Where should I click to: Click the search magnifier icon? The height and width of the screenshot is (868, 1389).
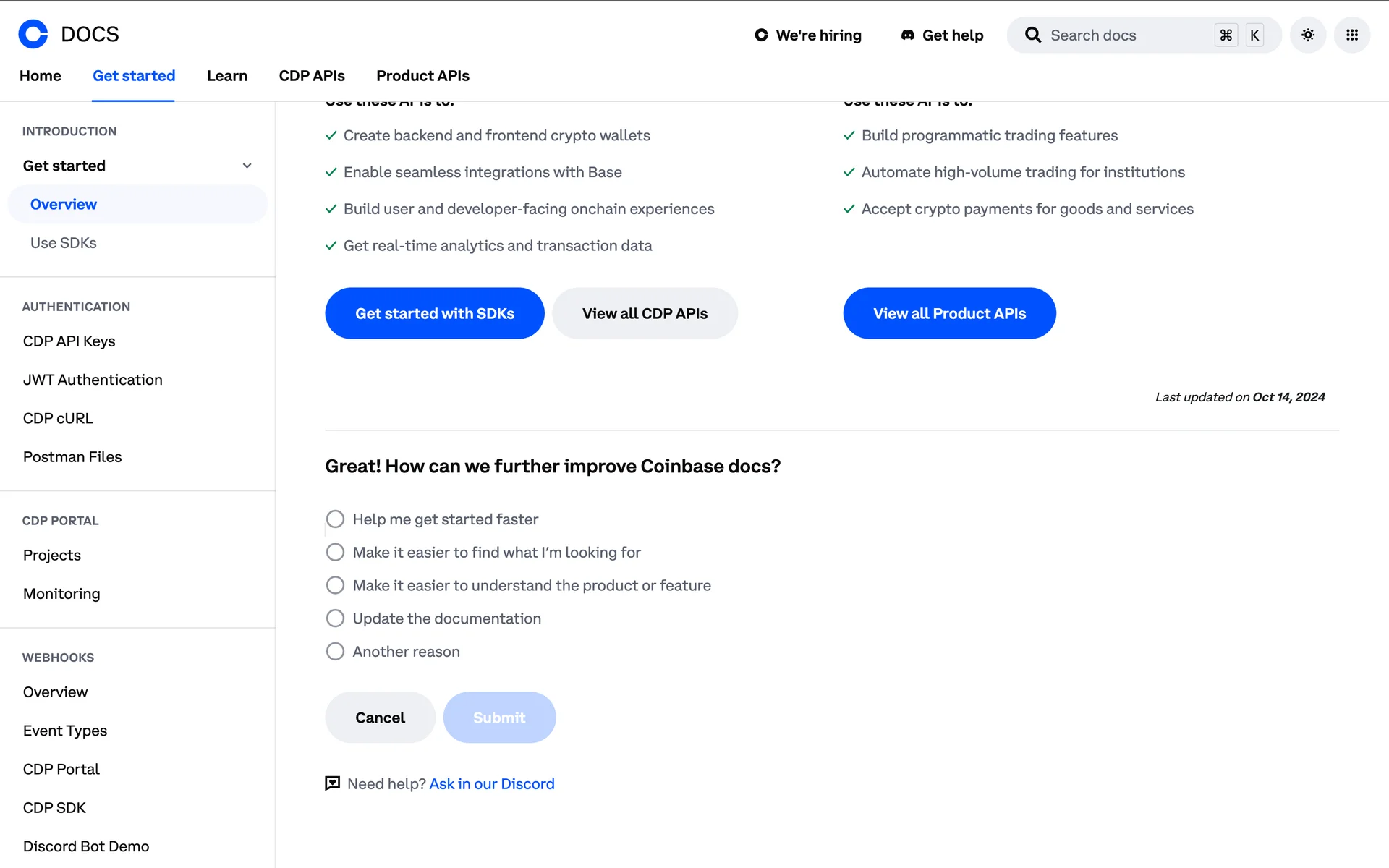tap(1033, 35)
